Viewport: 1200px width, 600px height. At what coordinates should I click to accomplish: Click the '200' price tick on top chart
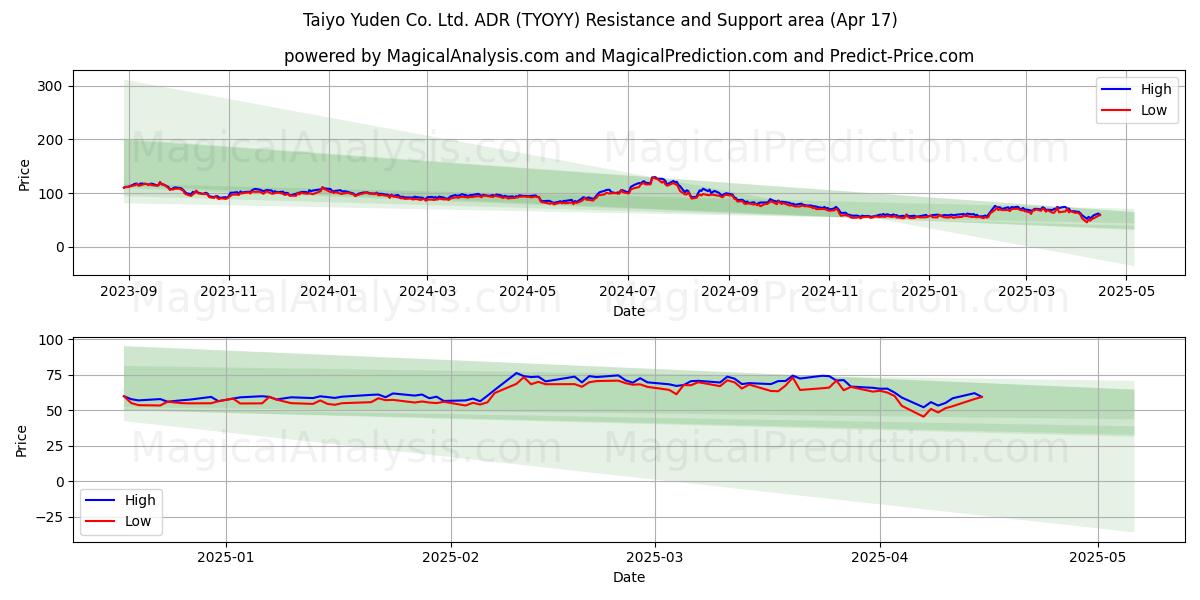52,140
